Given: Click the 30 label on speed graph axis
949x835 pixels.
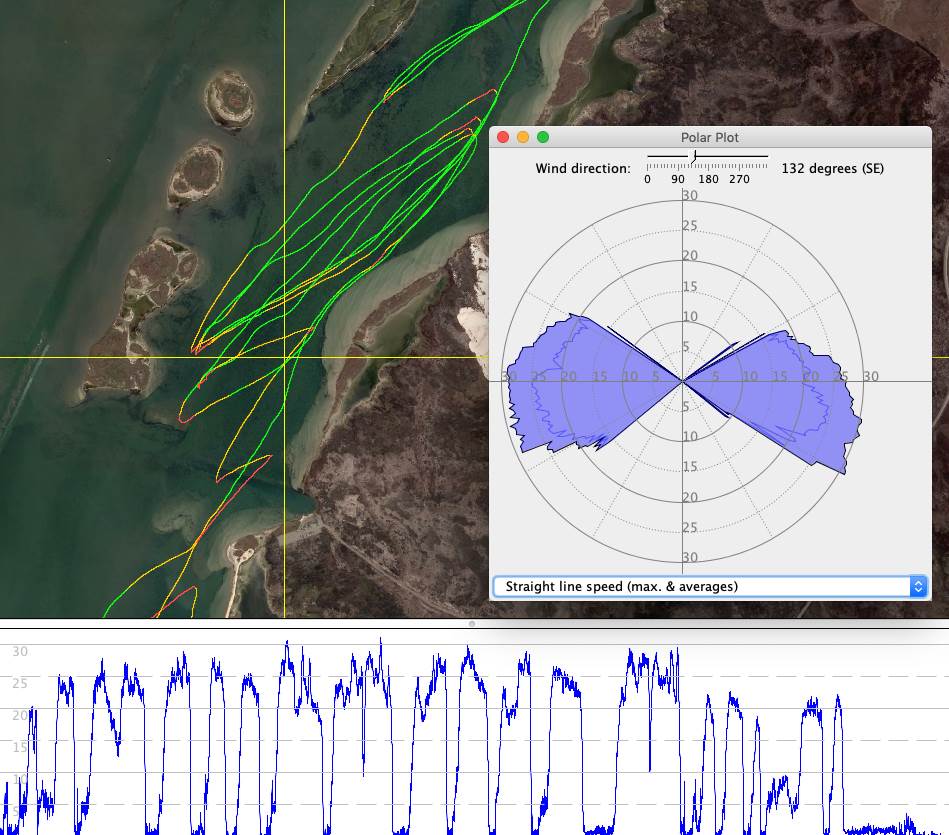Looking at the screenshot, I should [20, 651].
